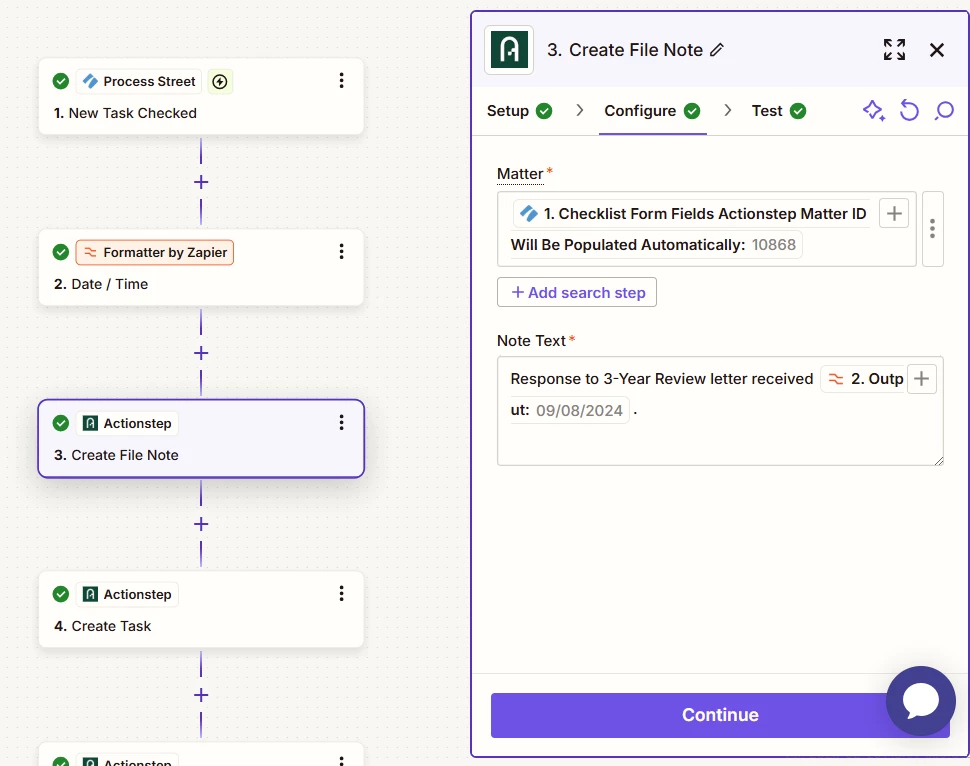Open the chat support bubble
Screen dimensions: 970x766
point(920,701)
